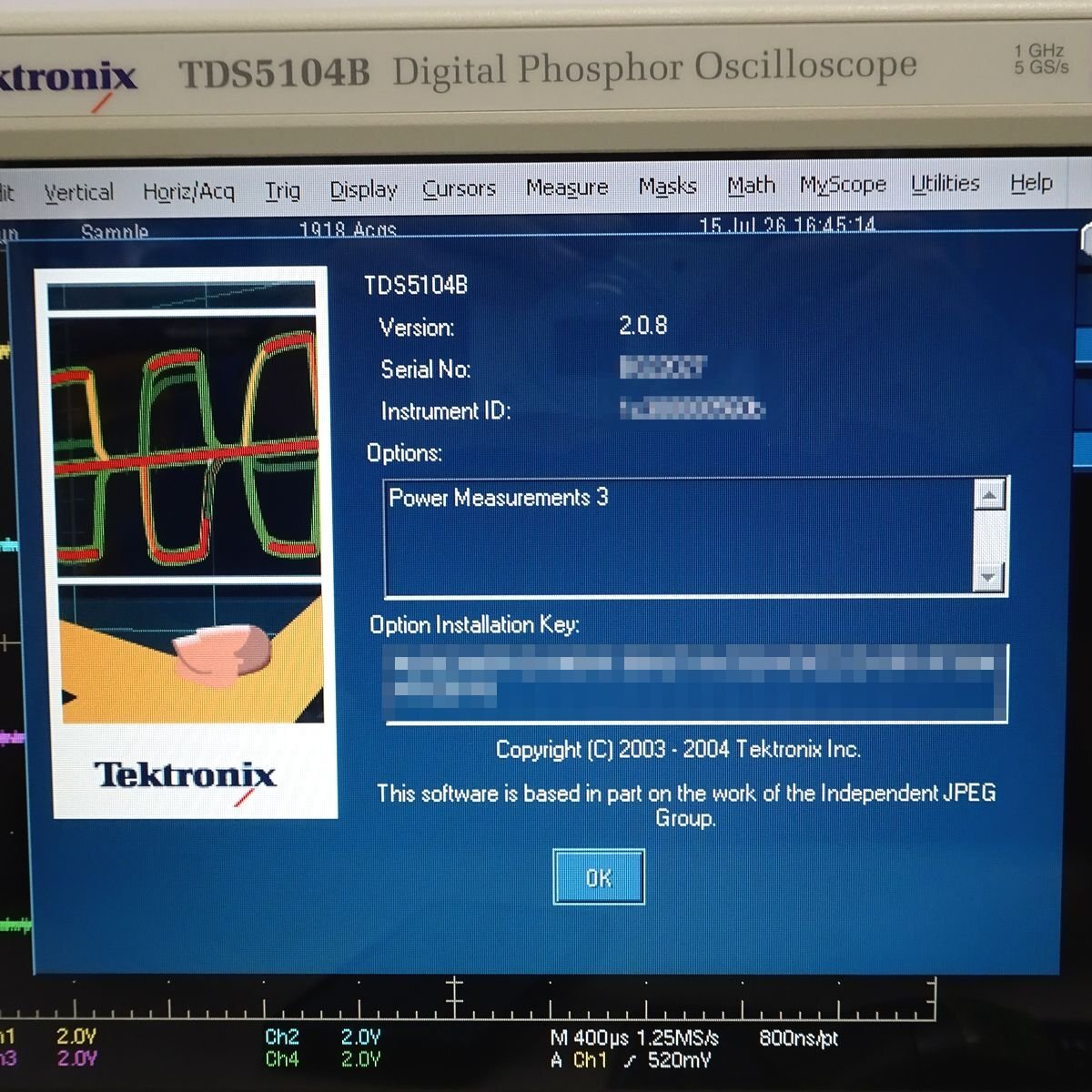Click the Ch4 2.0V readout
Image resolution: width=1092 pixels, height=1092 pixels.
click(322, 1059)
